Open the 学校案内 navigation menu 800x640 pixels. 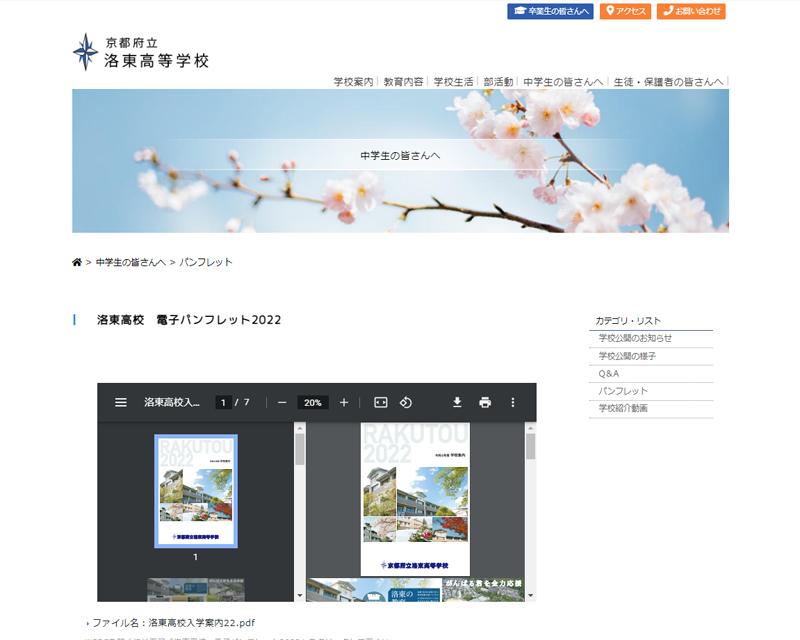353,81
